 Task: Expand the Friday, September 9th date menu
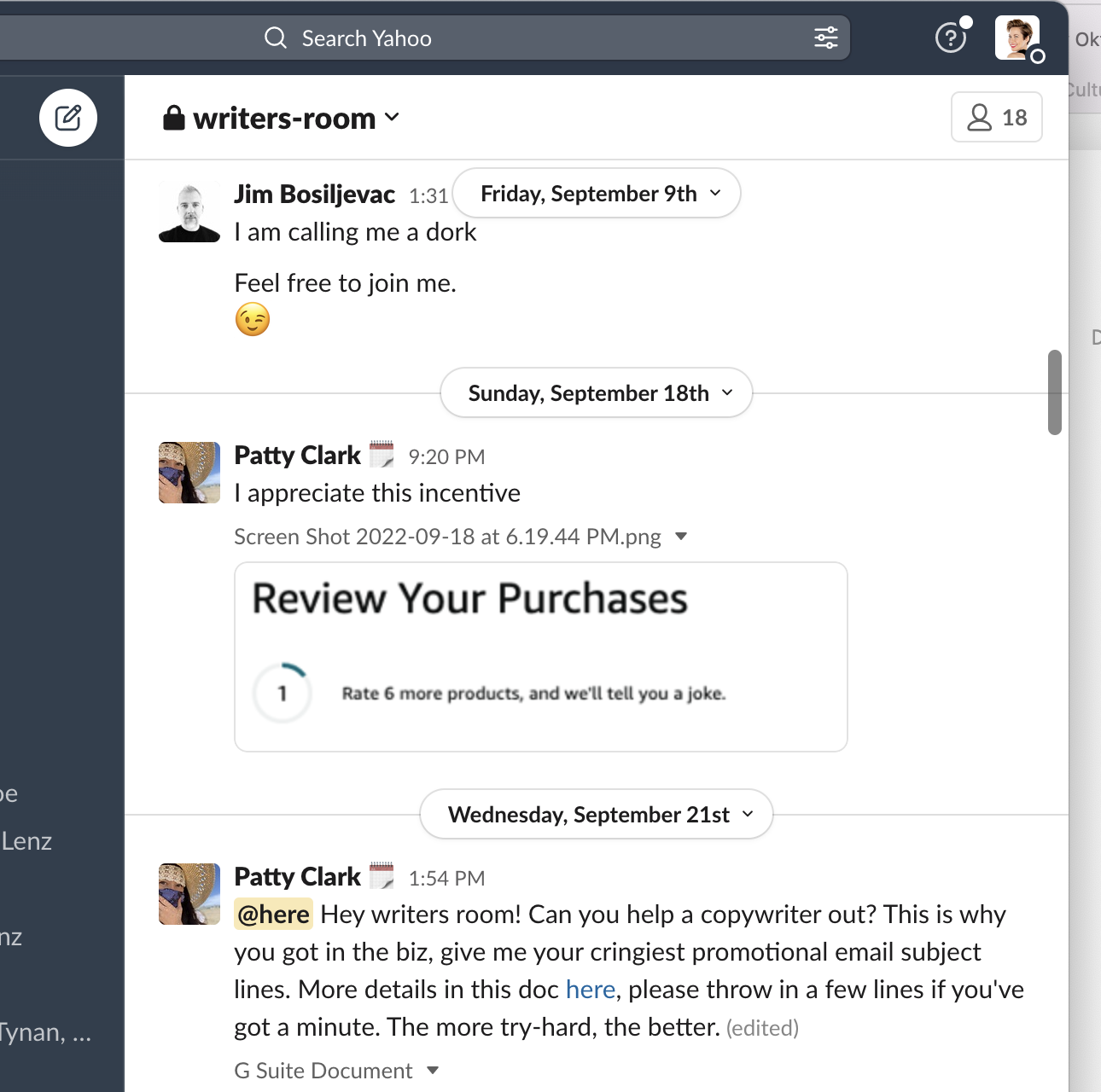point(597,194)
